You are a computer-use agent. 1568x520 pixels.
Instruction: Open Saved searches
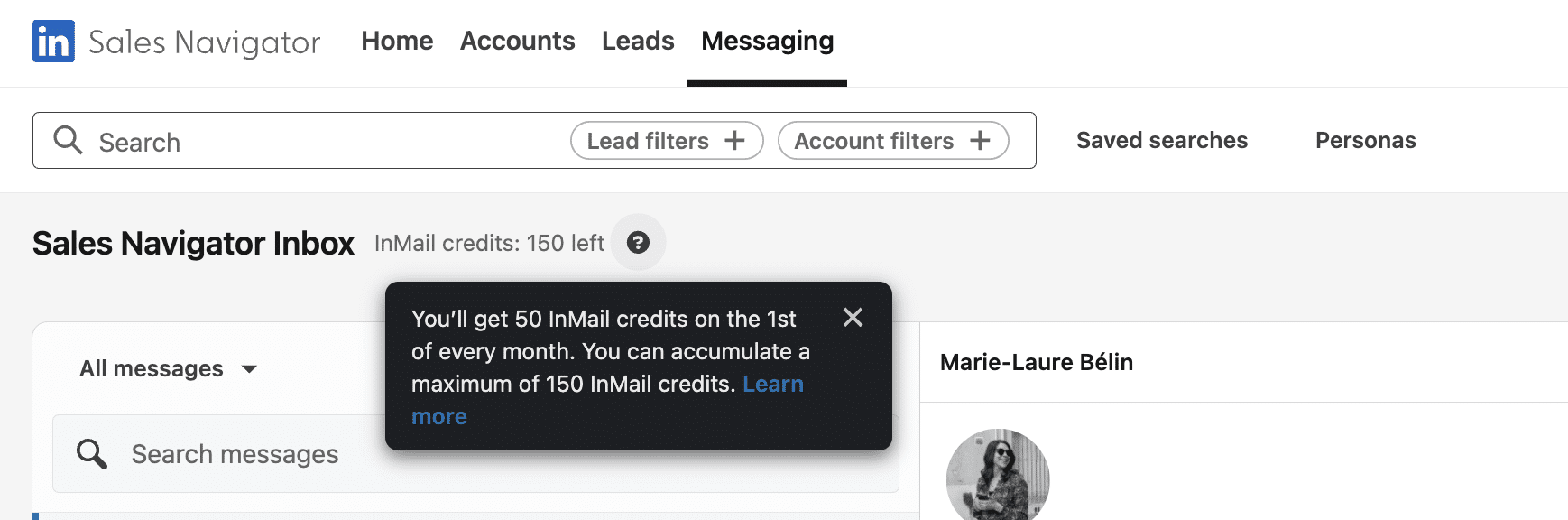(x=1162, y=140)
